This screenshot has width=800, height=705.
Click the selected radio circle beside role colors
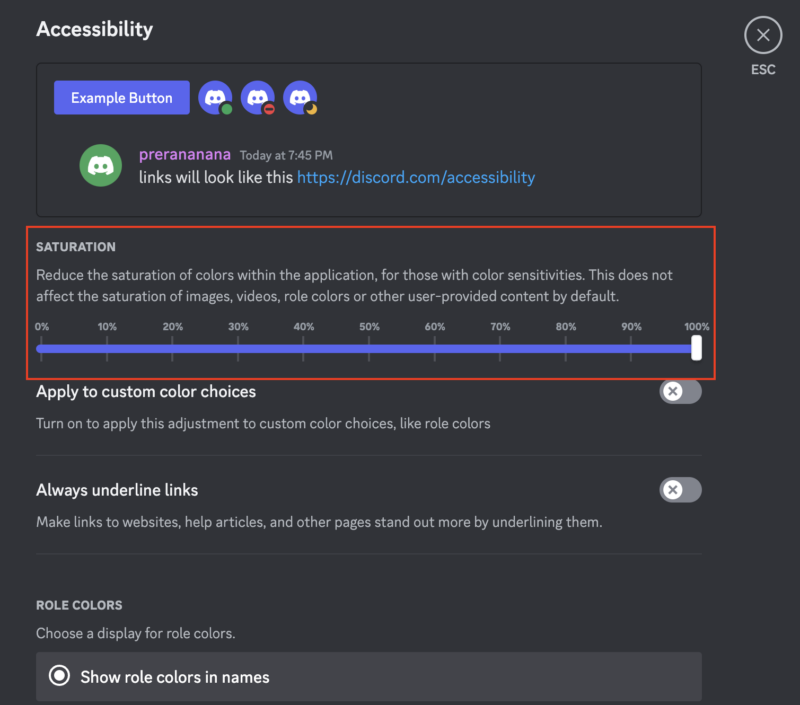[x=59, y=677]
